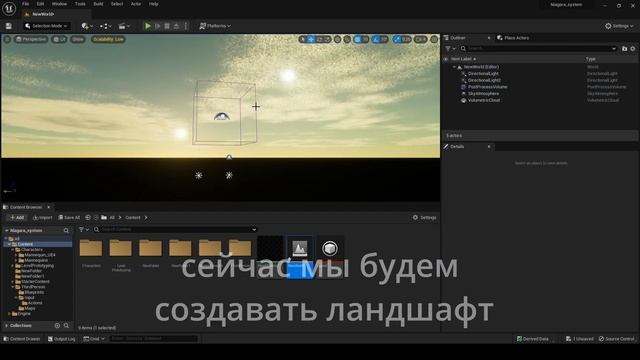Open the Output Log in status bar
Screen dimensions: 640x360
click(x=62, y=339)
